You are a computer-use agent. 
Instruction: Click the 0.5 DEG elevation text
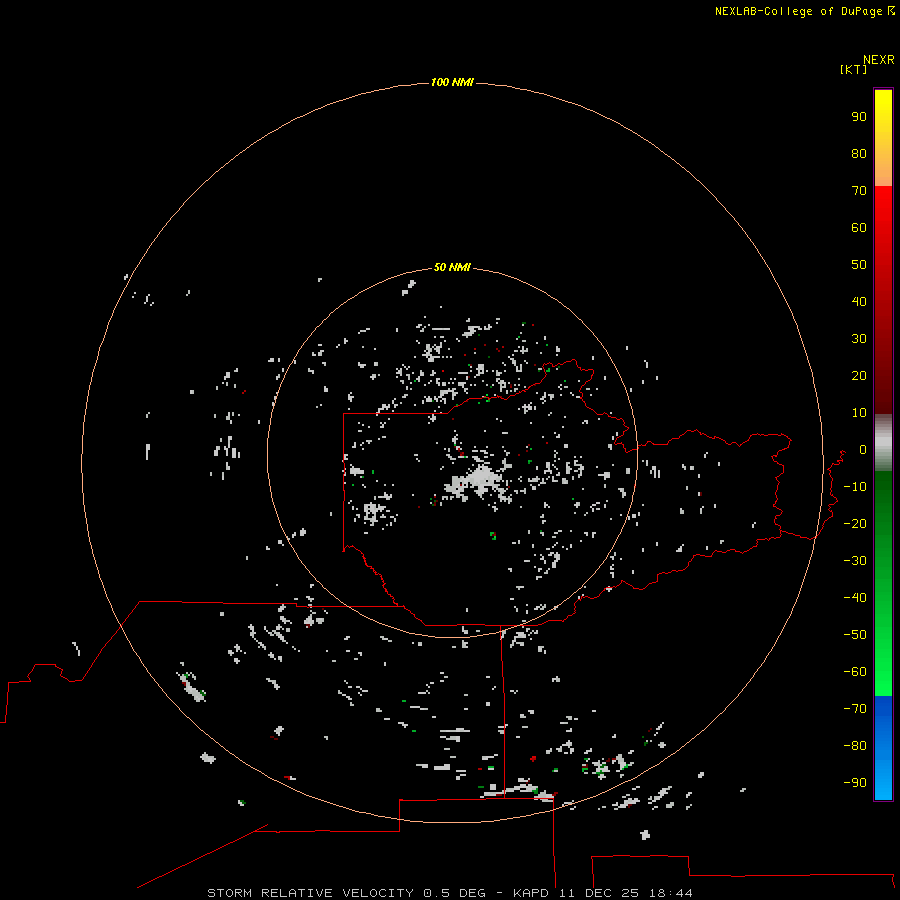tap(454, 893)
